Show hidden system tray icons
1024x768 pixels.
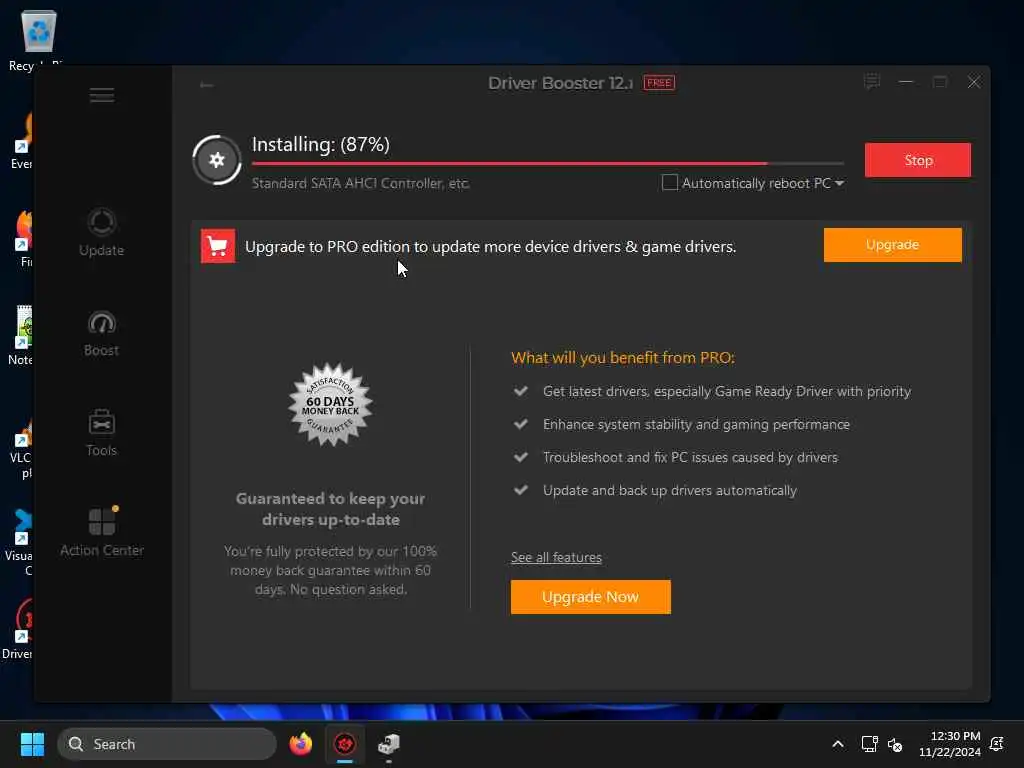click(x=838, y=744)
